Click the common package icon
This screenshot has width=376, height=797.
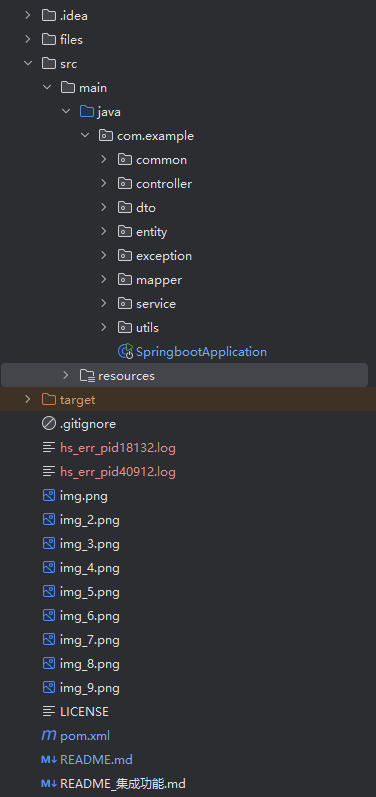(125, 160)
